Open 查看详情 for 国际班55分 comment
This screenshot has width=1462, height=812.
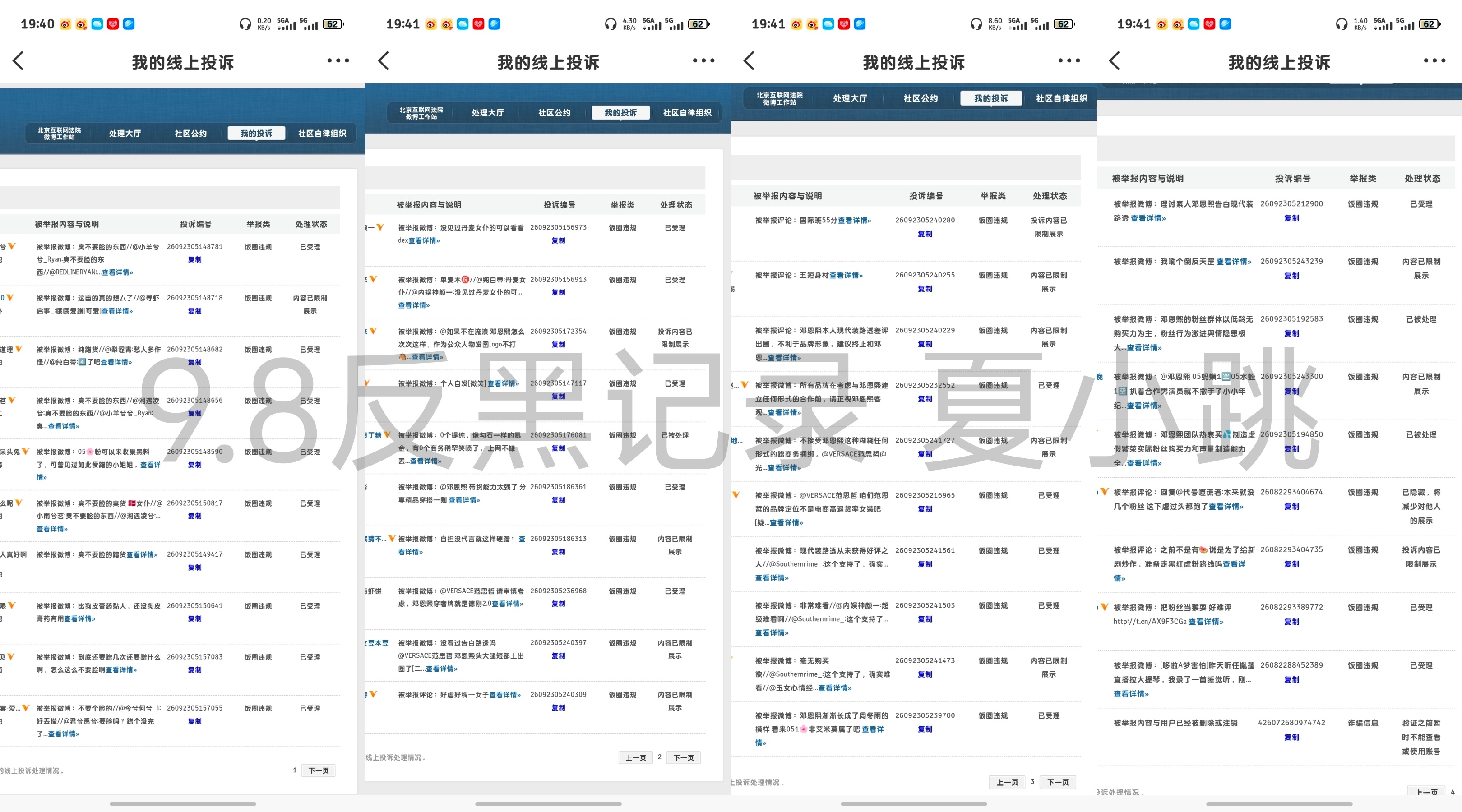click(855, 220)
